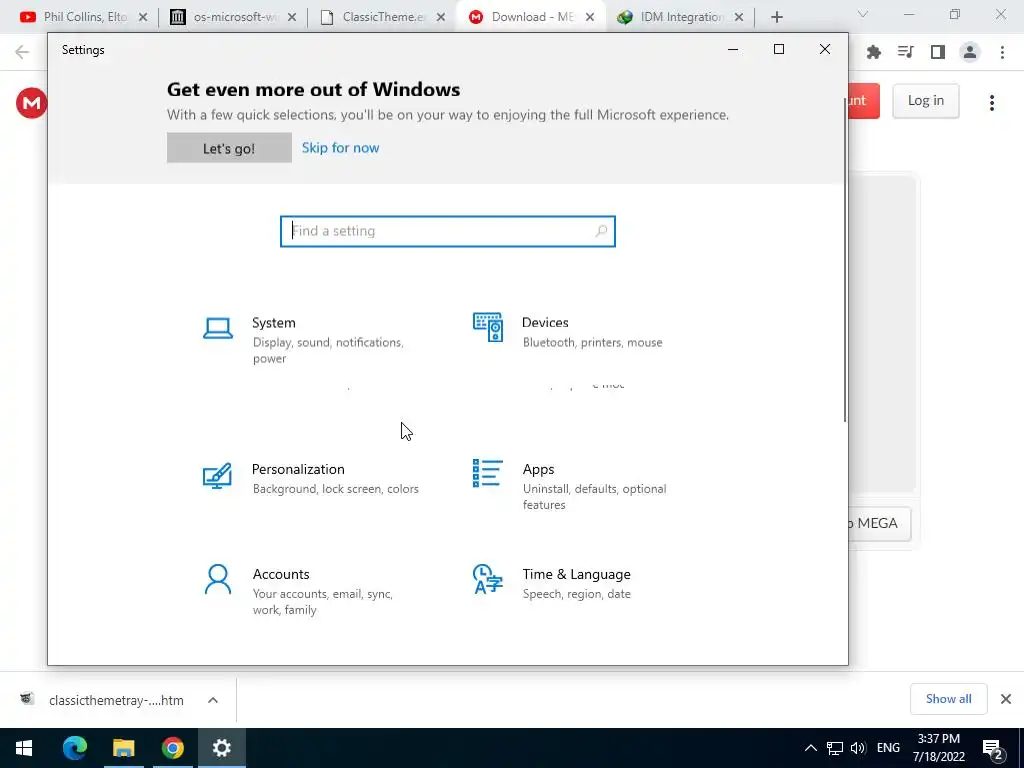Close the IDM Integration tab
This screenshot has width=1024, height=768.
coord(739,18)
